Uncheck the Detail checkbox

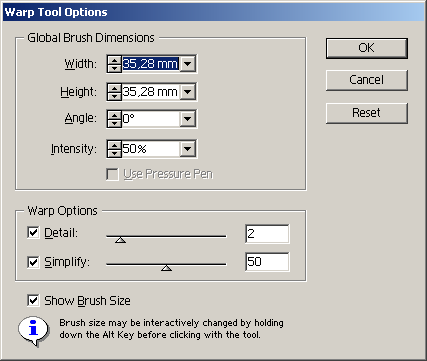33,233
